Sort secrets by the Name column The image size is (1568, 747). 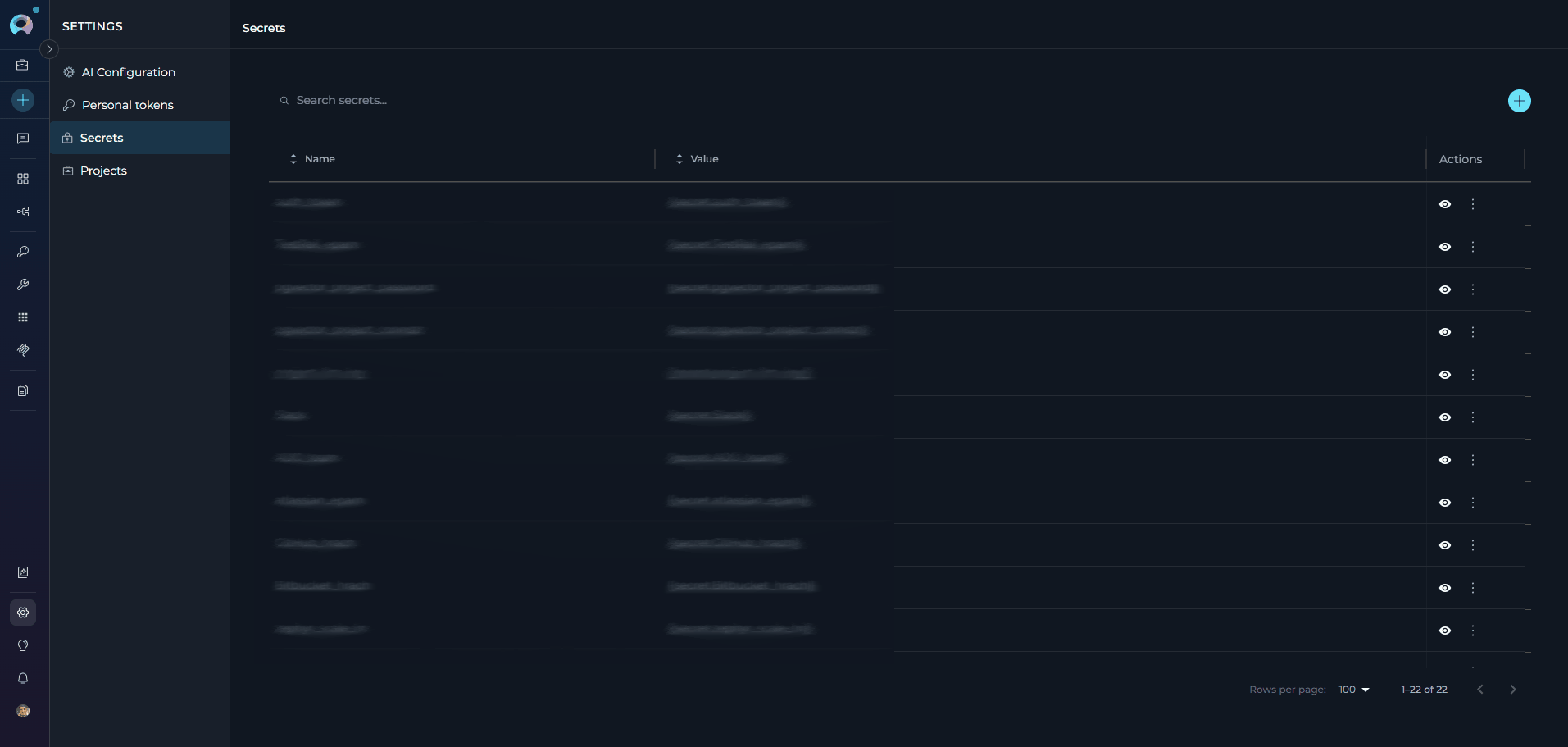pos(319,159)
